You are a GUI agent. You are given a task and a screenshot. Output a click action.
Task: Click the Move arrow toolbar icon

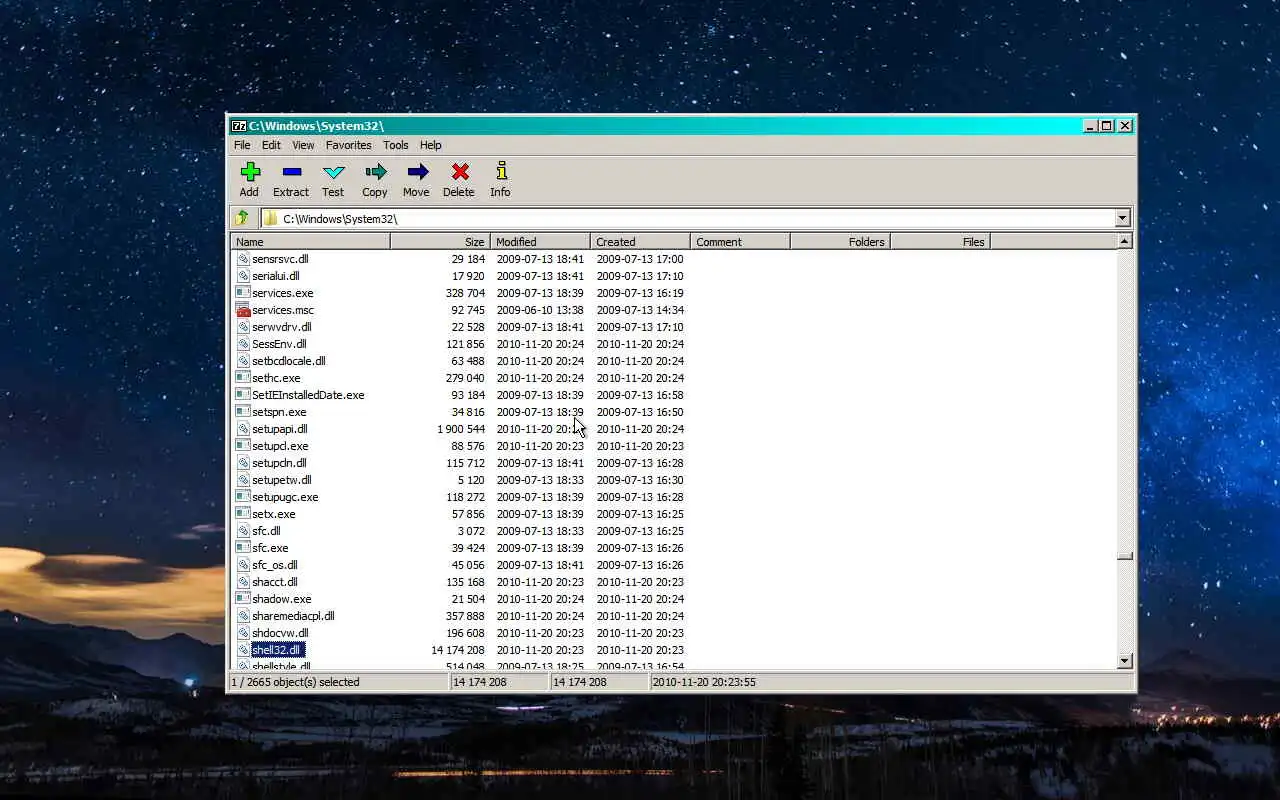point(417,172)
